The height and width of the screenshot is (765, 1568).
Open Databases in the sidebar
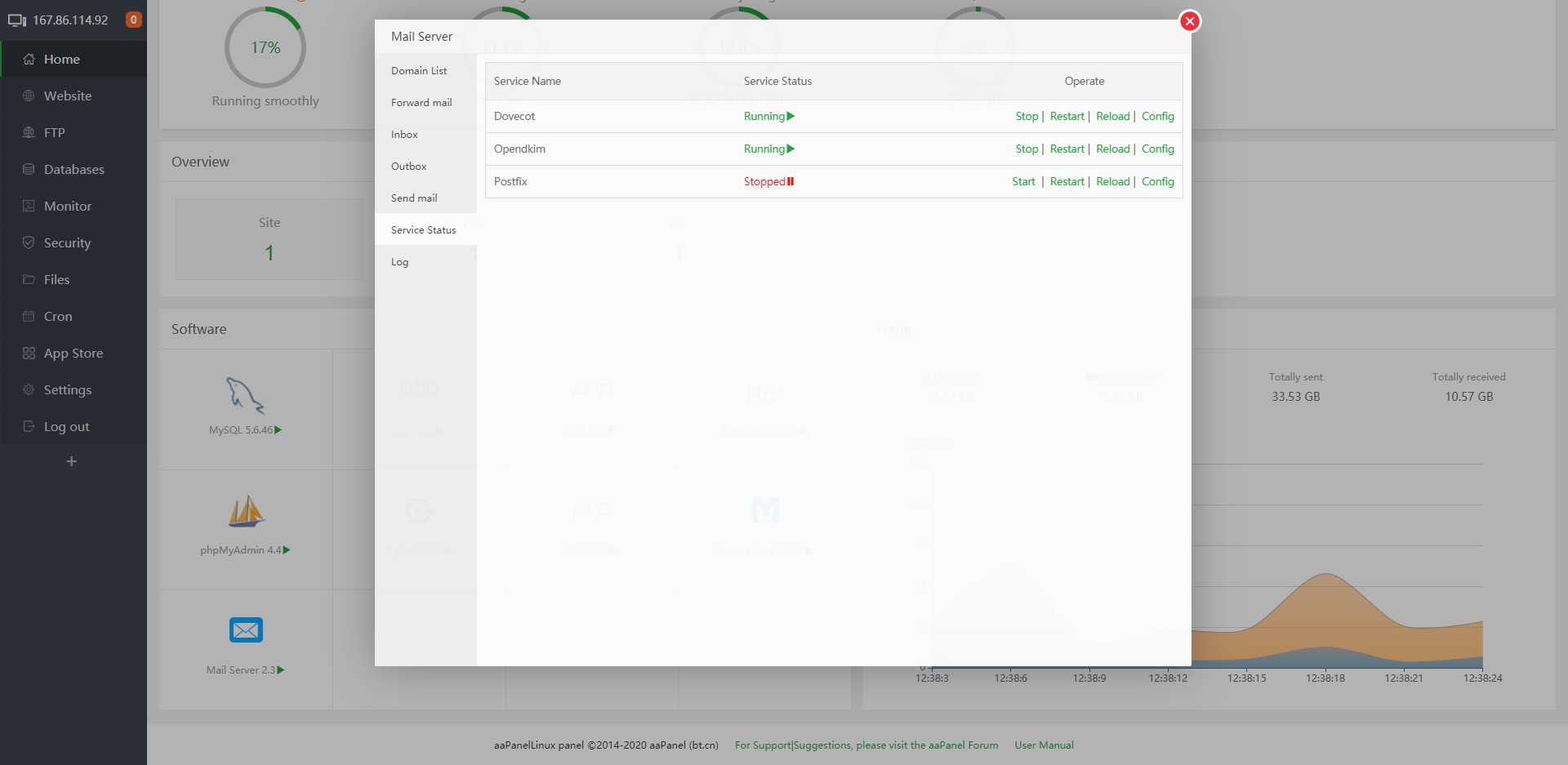(74, 170)
